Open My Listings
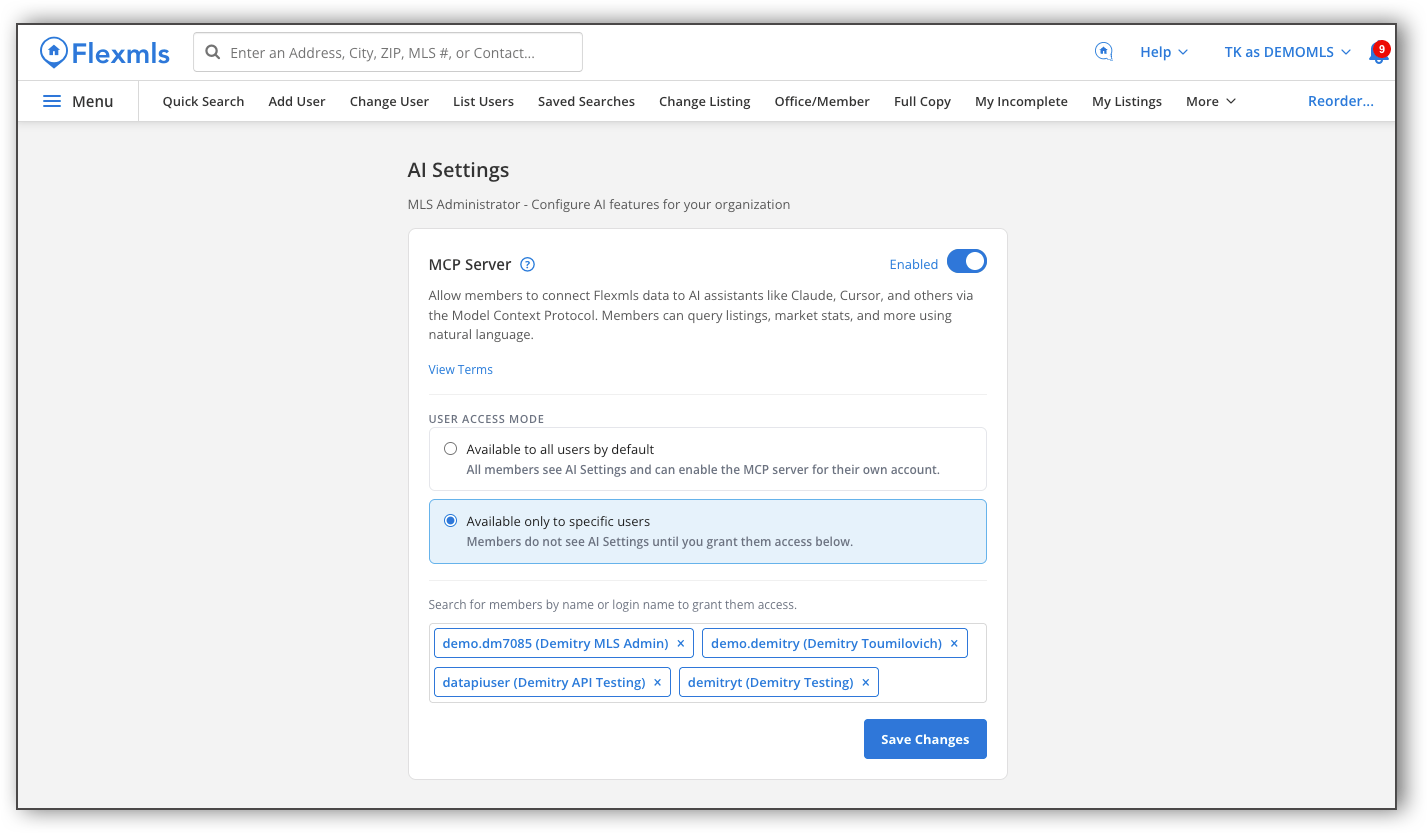 [x=1127, y=101]
